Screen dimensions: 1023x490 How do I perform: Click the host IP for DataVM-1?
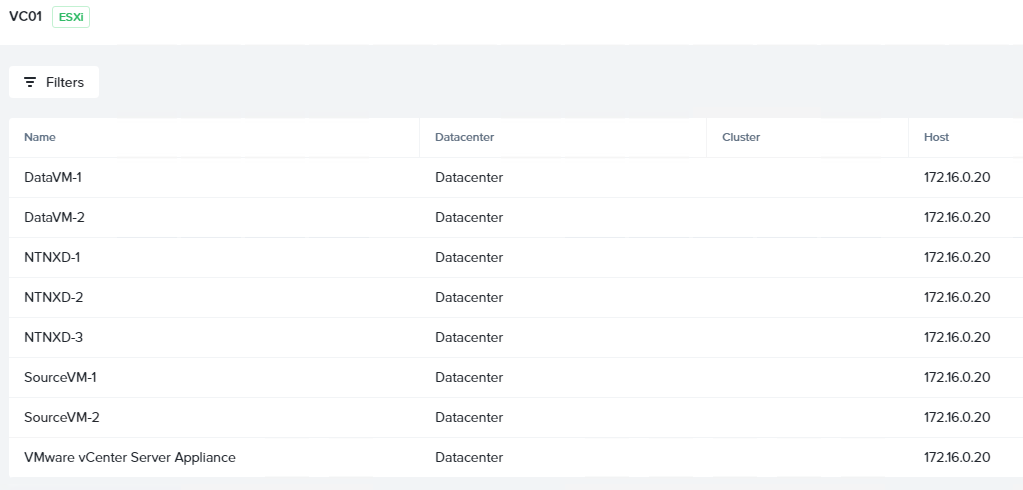coord(957,177)
